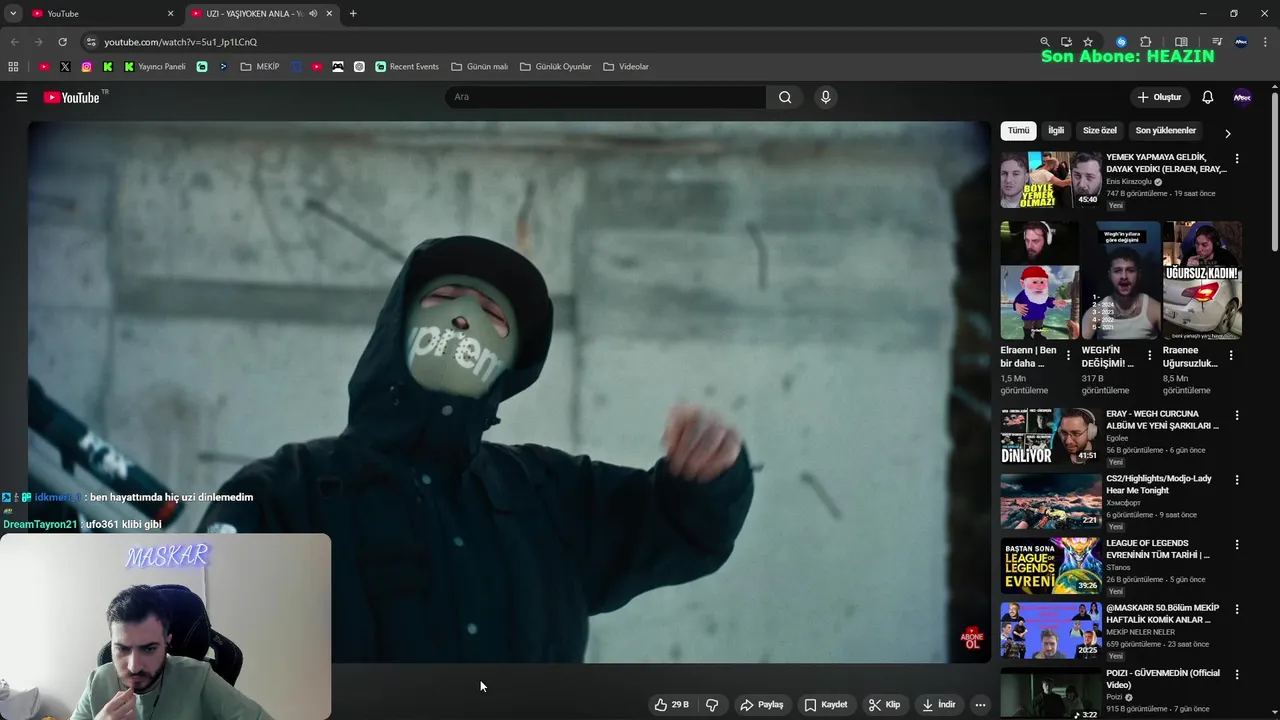The width and height of the screenshot is (1280, 720).
Task: Click ABONE OL watermark on video
Action: (972, 639)
